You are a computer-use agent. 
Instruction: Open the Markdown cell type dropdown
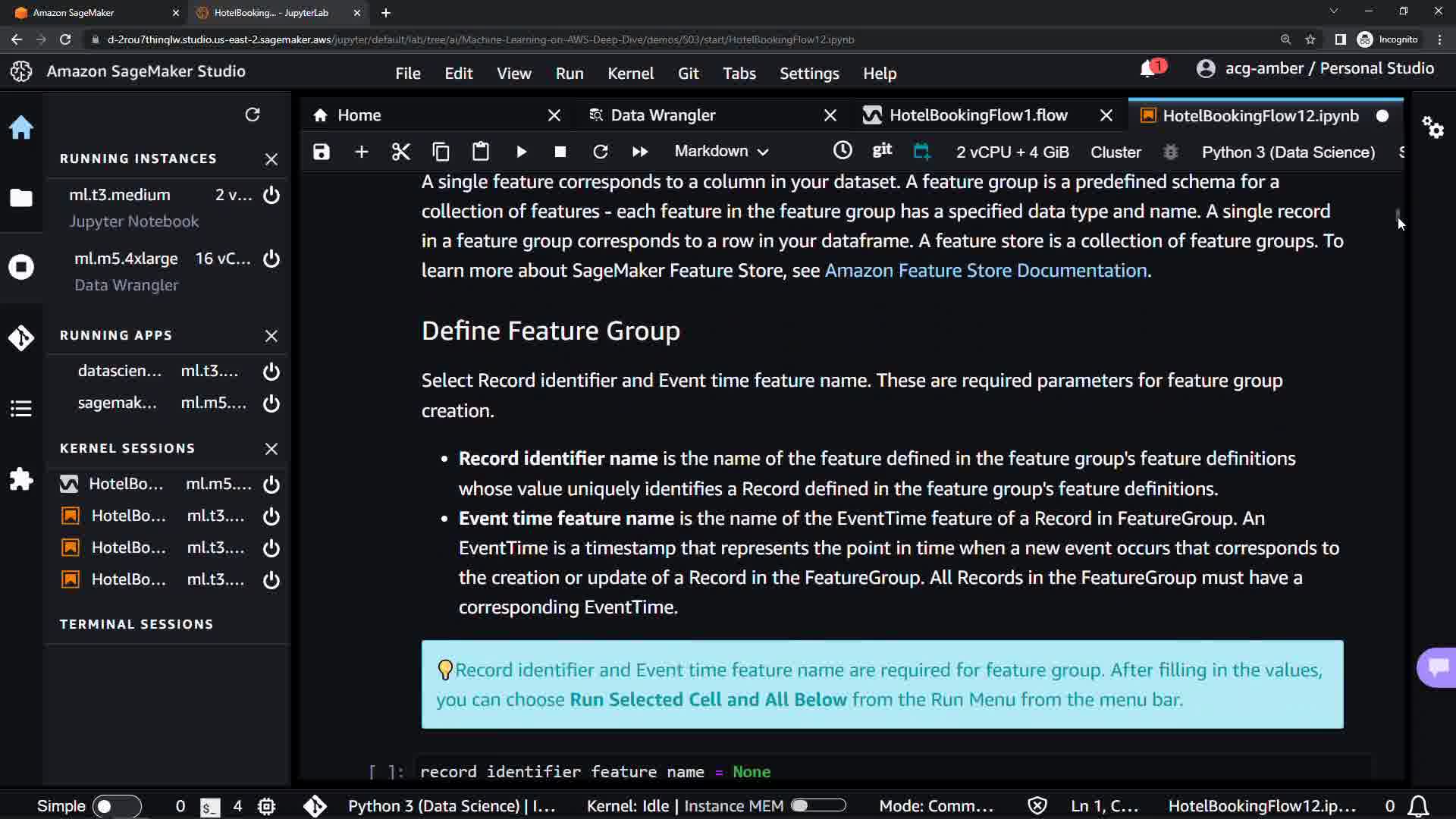pos(721,152)
